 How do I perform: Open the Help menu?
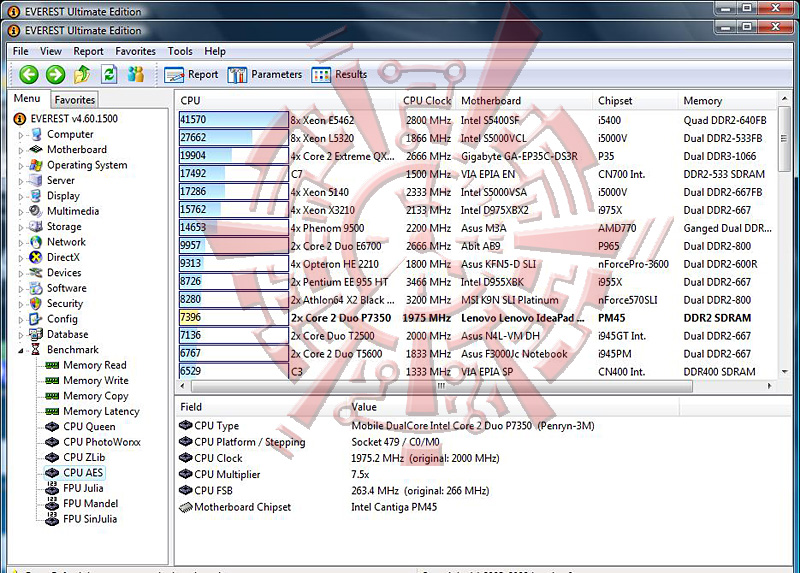click(x=215, y=51)
